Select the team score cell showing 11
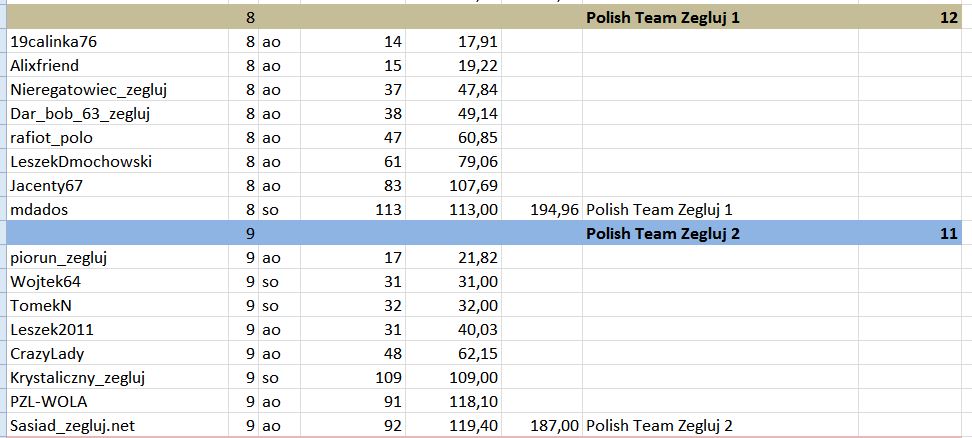Image resolution: width=972 pixels, height=438 pixels. [x=910, y=234]
